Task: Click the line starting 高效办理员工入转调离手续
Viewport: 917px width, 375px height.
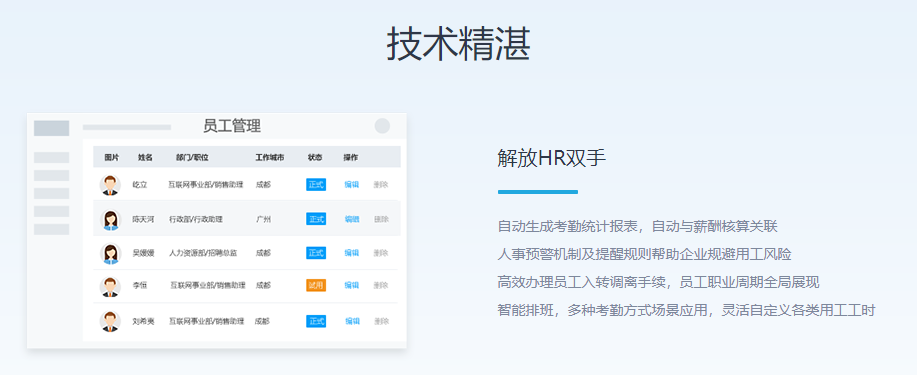Action: click(659, 283)
